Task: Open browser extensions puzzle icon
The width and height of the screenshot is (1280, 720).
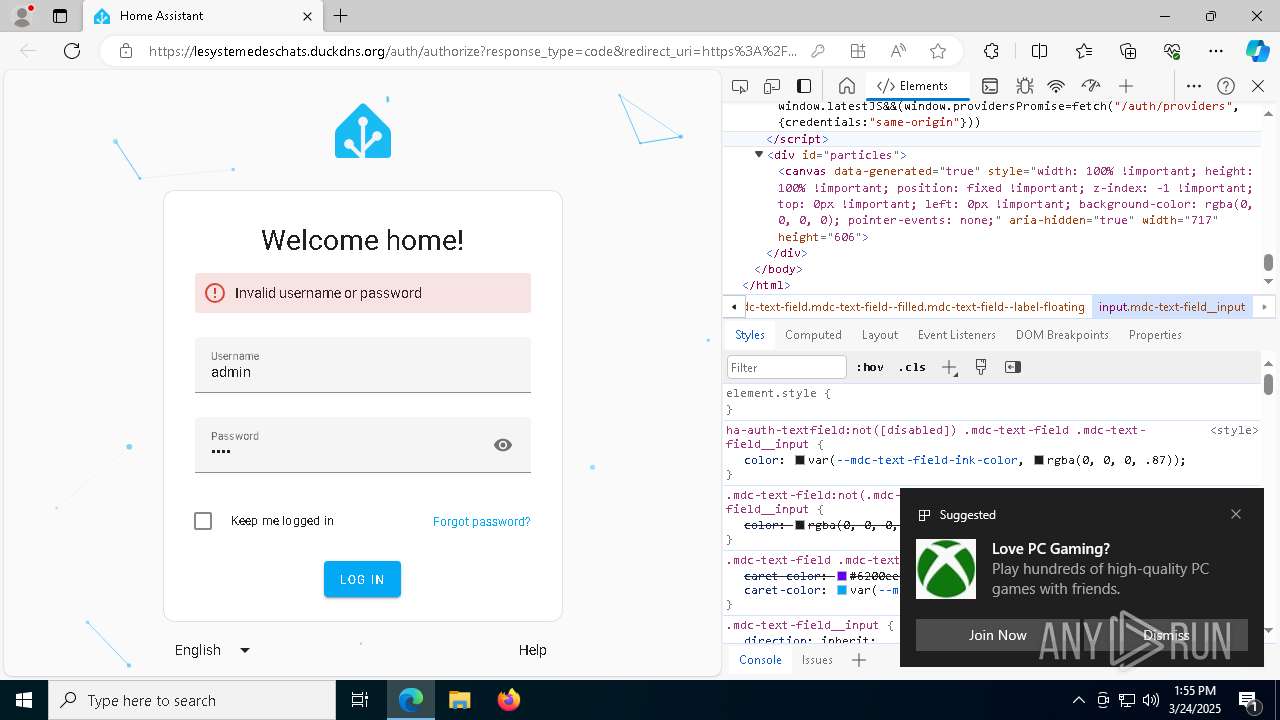Action: (991, 51)
